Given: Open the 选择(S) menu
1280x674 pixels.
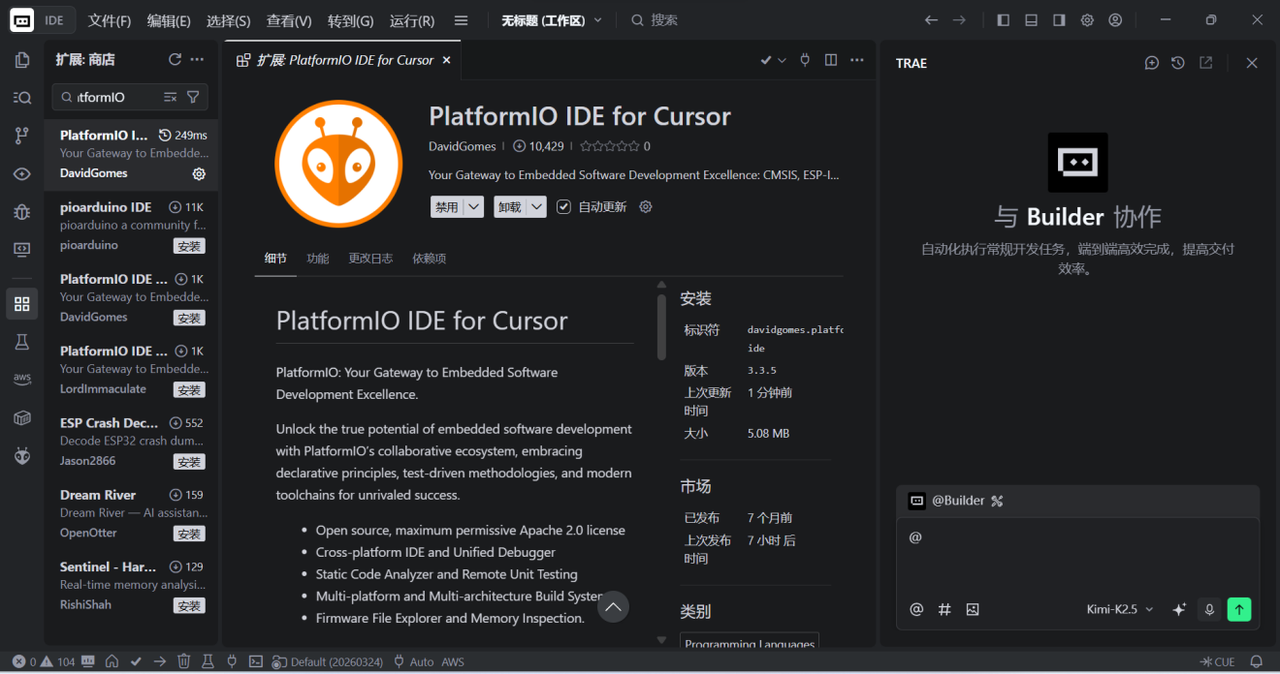Looking at the screenshot, I should 228,20.
